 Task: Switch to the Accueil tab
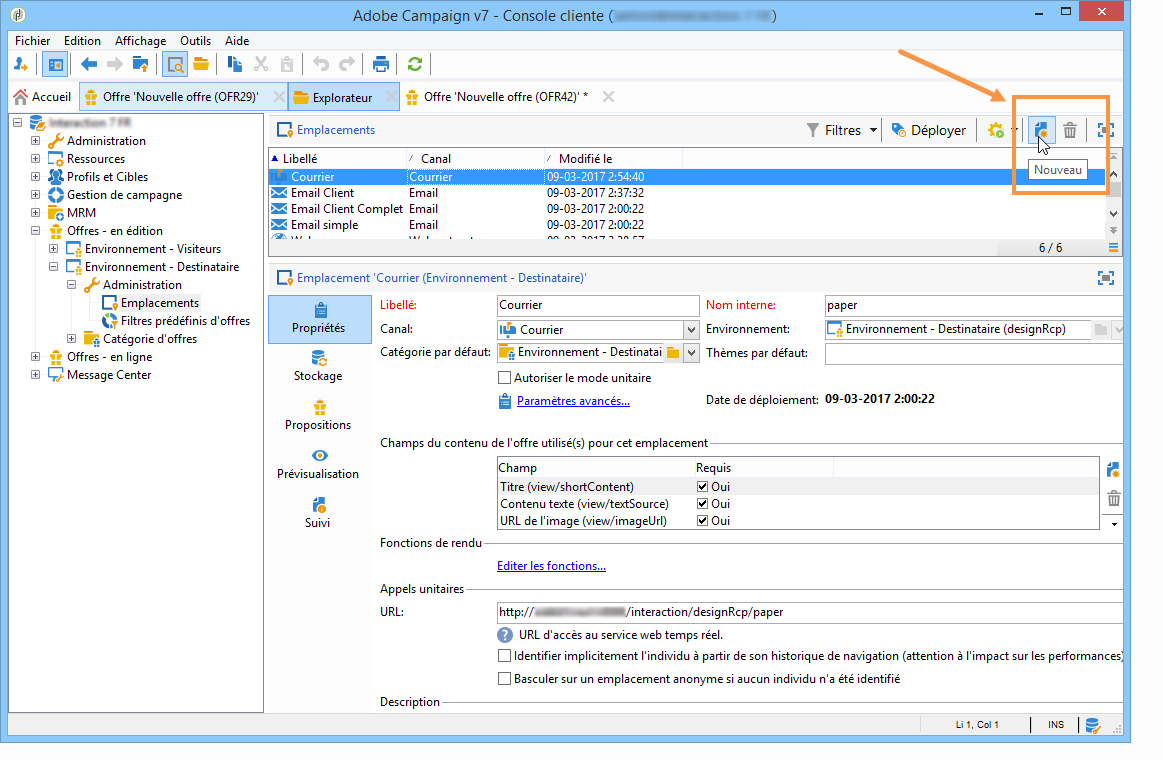(43, 97)
